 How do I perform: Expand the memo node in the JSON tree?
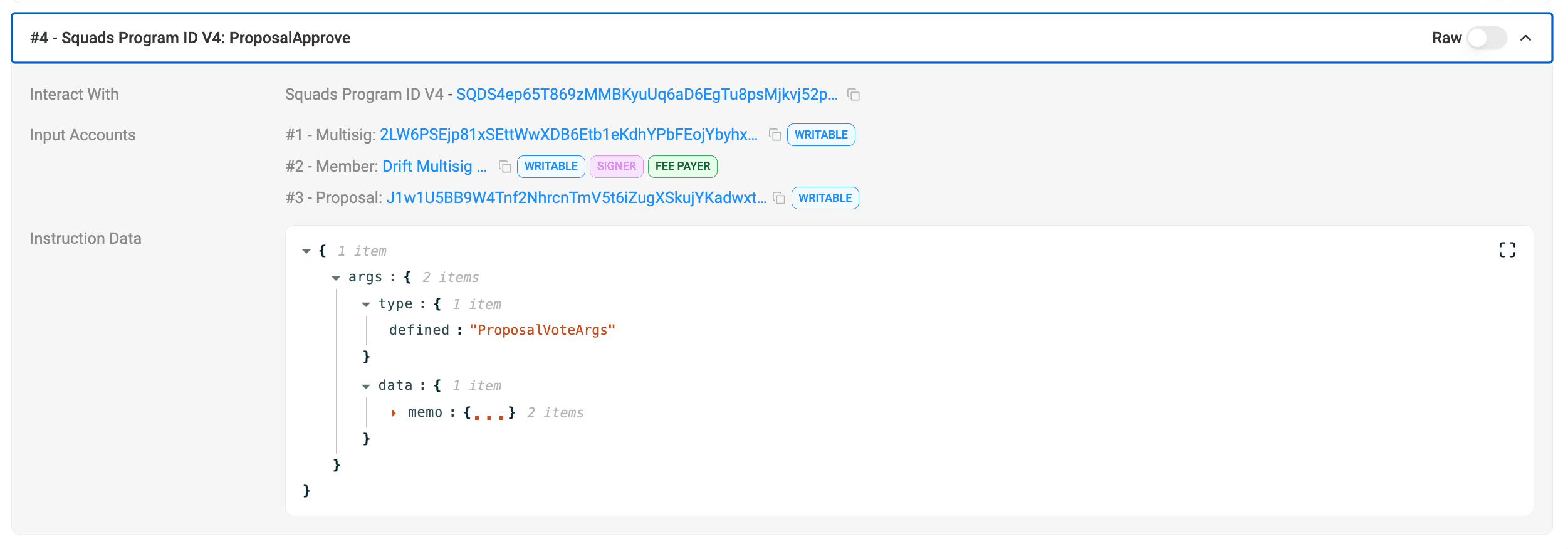point(394,412)
